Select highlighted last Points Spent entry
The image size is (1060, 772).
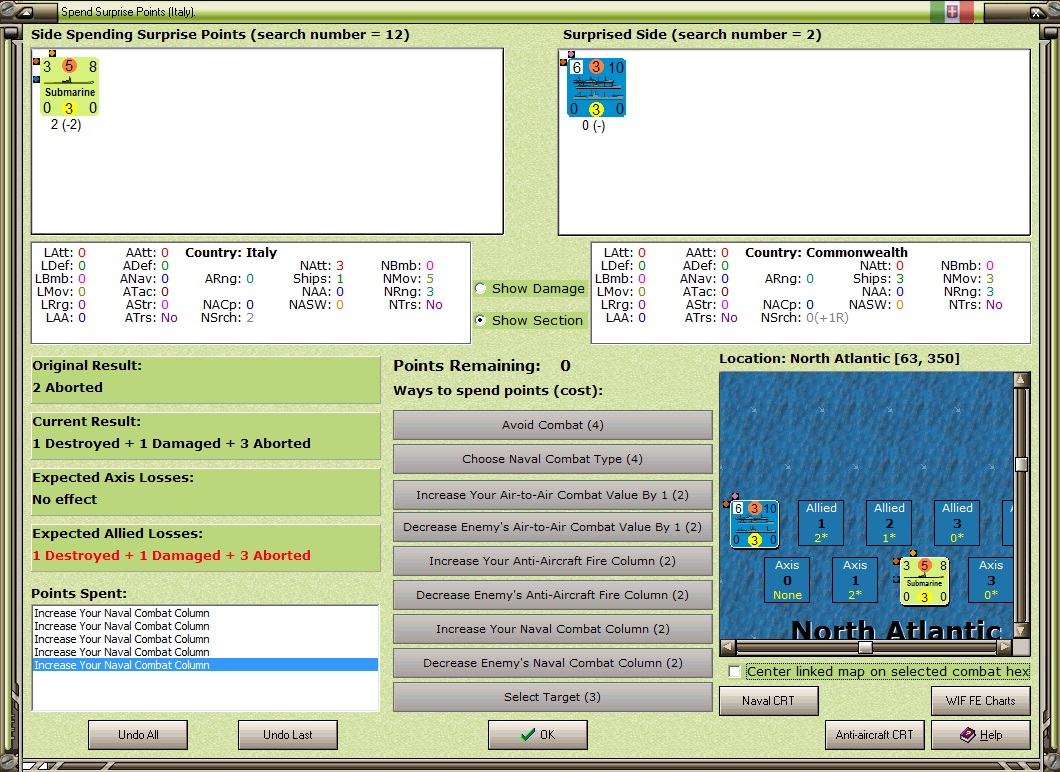tap(205, 665)
